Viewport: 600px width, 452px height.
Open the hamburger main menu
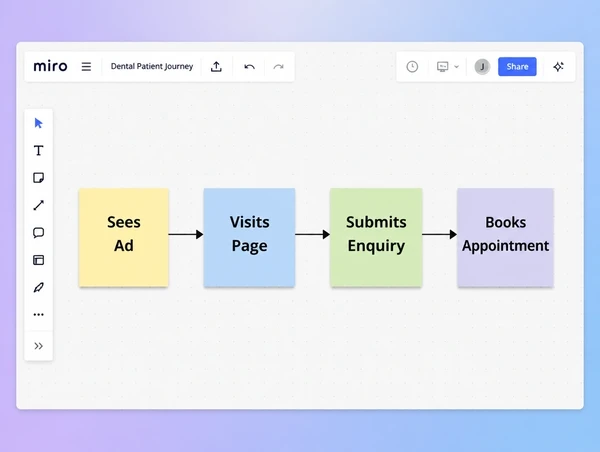[x=86, y=67]
